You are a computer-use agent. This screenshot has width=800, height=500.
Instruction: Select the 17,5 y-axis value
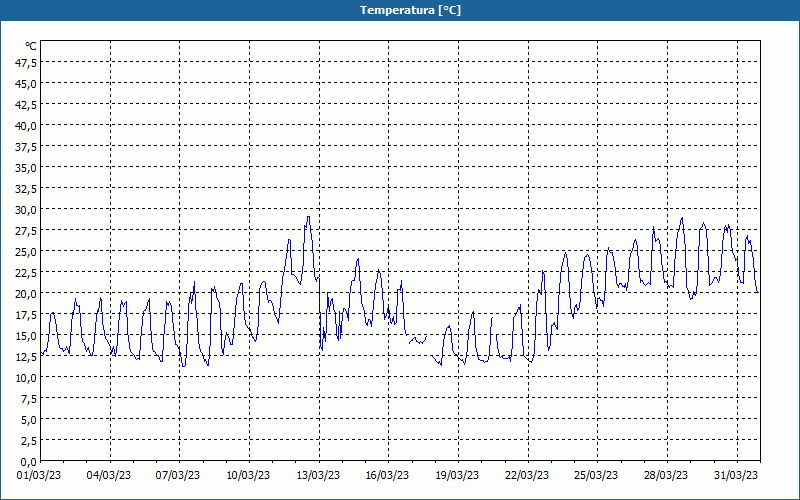point(27,315)
